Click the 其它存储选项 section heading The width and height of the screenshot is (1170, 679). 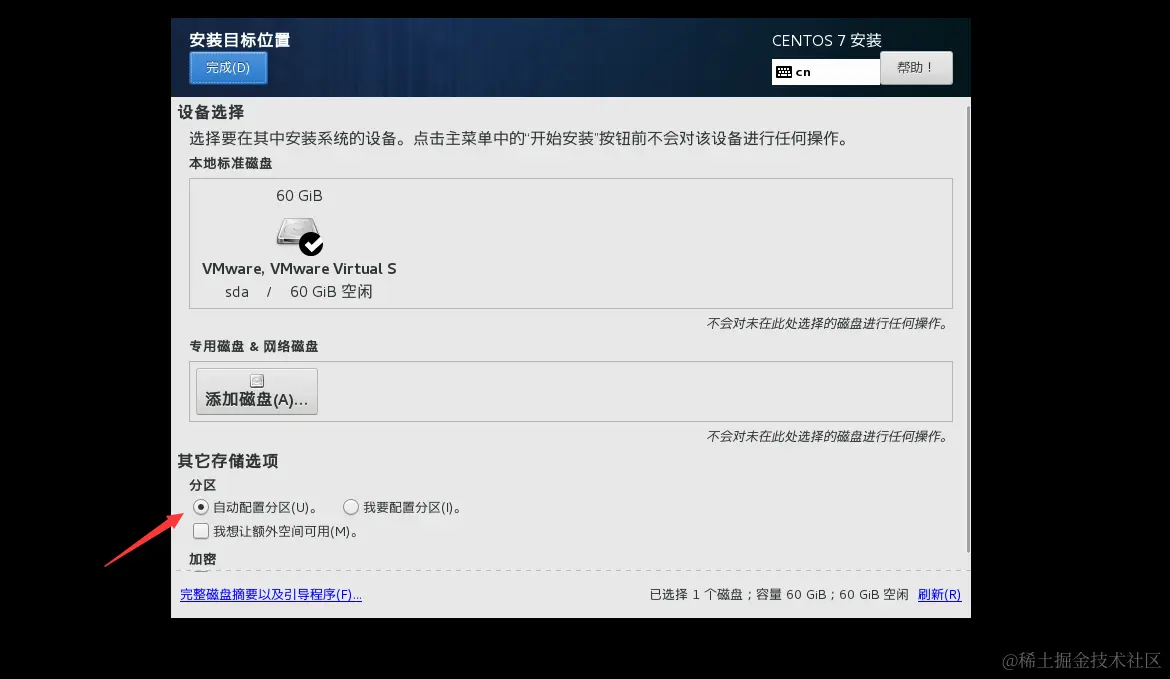pyautogui.click(x=228, y=461)
